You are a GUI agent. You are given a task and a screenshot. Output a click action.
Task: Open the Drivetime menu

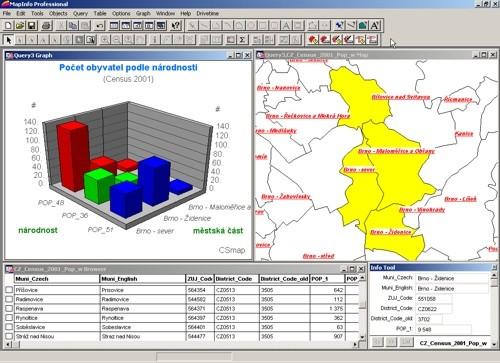tap(207, 14)
